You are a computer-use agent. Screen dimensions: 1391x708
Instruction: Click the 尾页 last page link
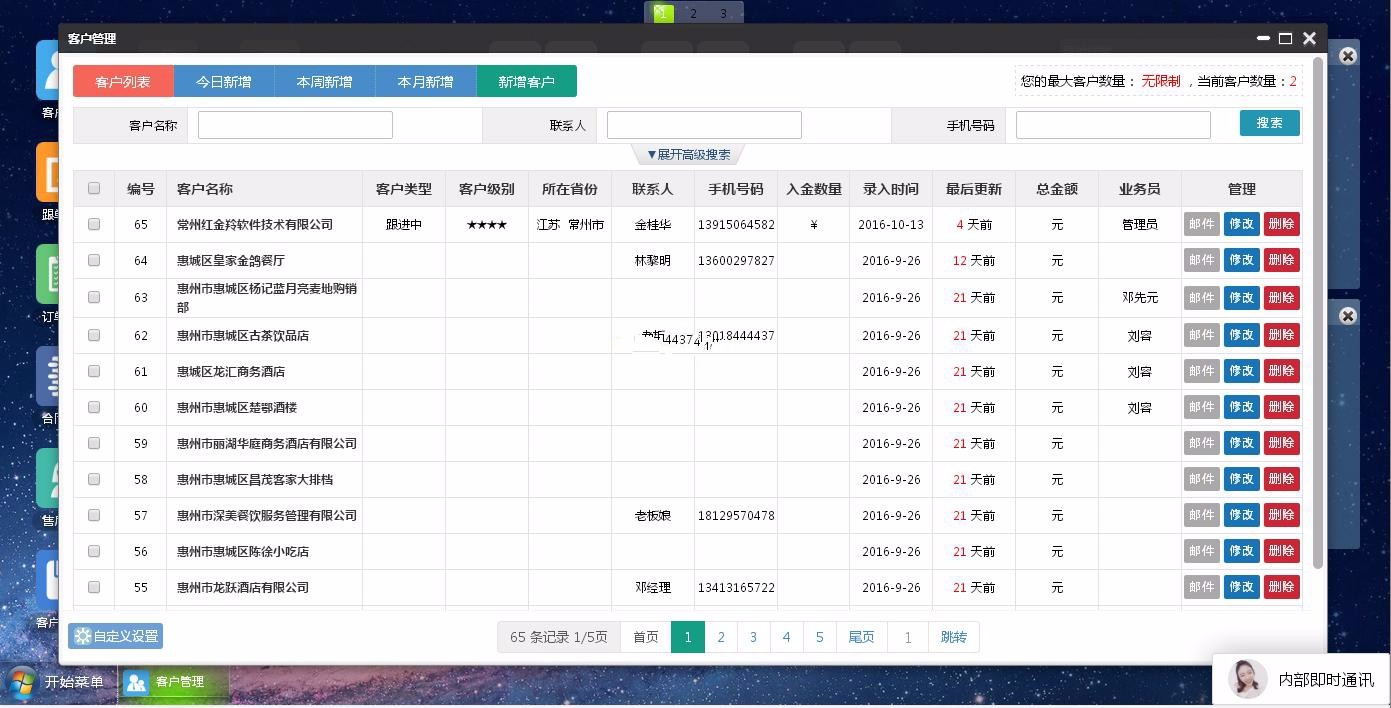(x=862, y=637)
